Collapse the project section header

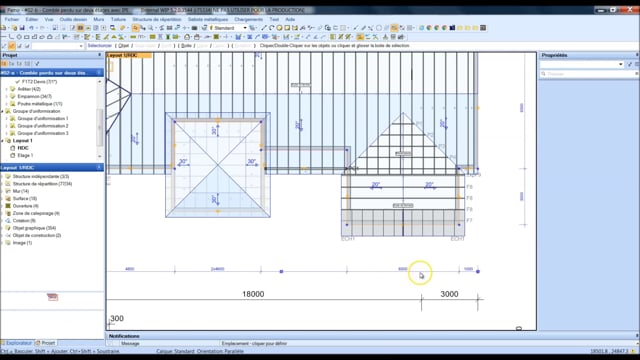pyautogui.click(x=99, y=73)
